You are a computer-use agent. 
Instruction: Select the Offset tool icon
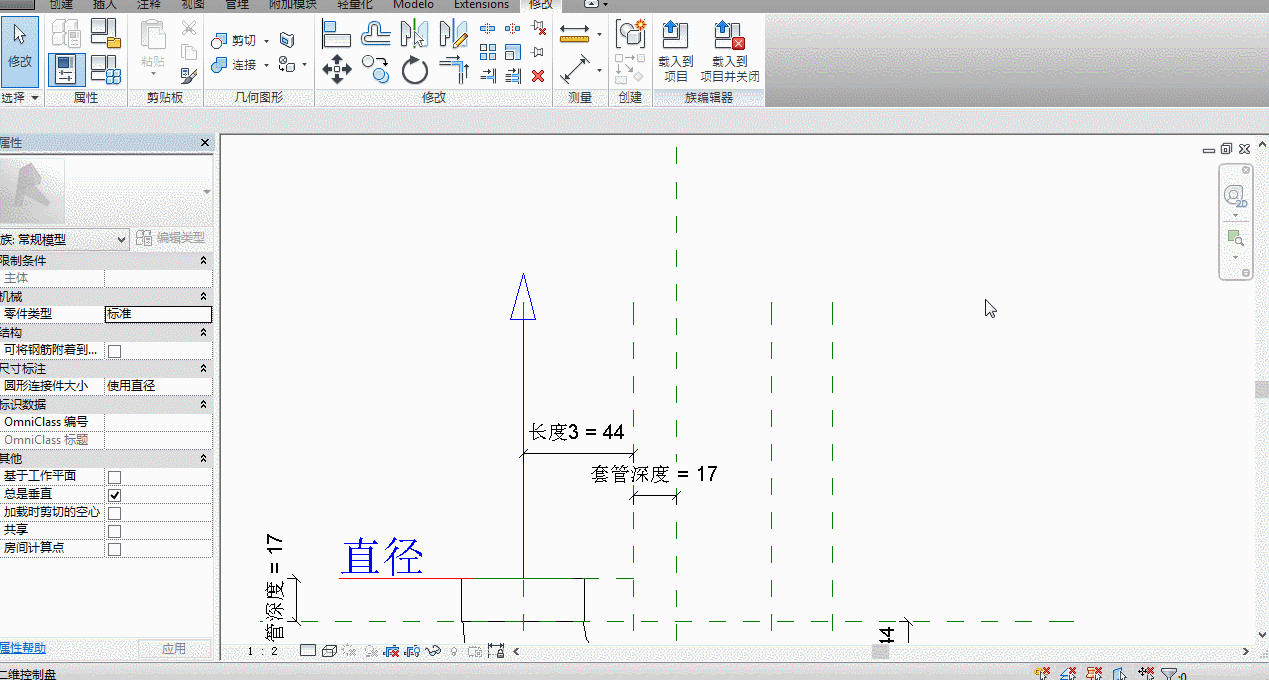(x=376, y=34)
